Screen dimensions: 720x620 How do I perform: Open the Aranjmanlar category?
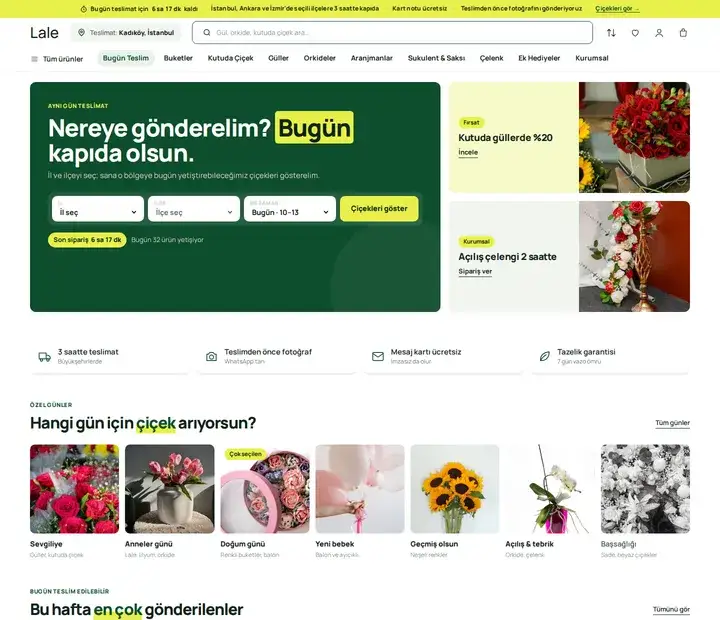click(371, 58)
